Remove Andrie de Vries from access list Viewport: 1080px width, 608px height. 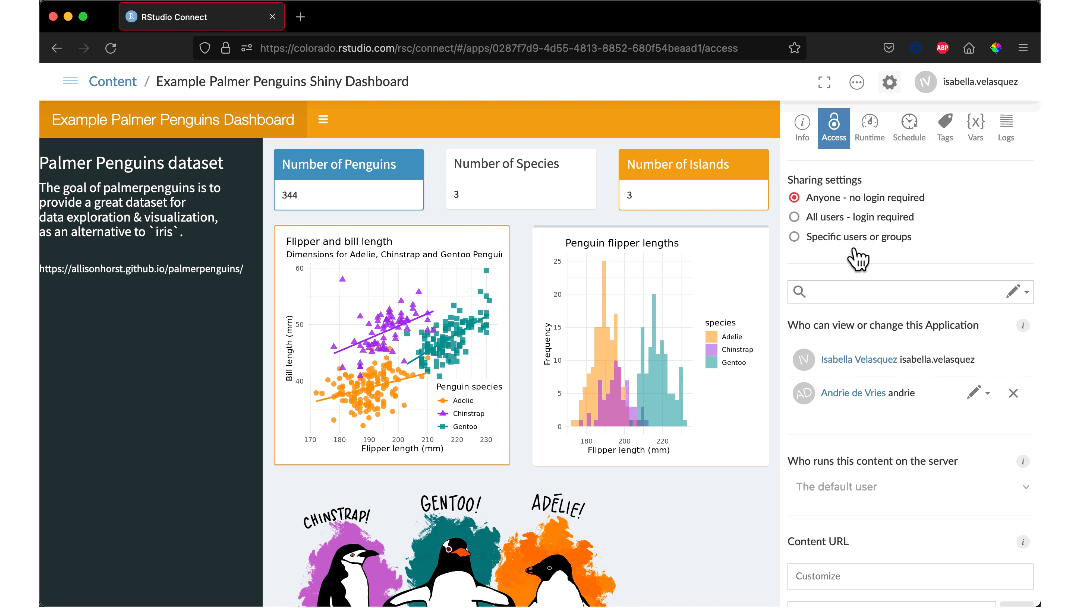[1013, 393]
